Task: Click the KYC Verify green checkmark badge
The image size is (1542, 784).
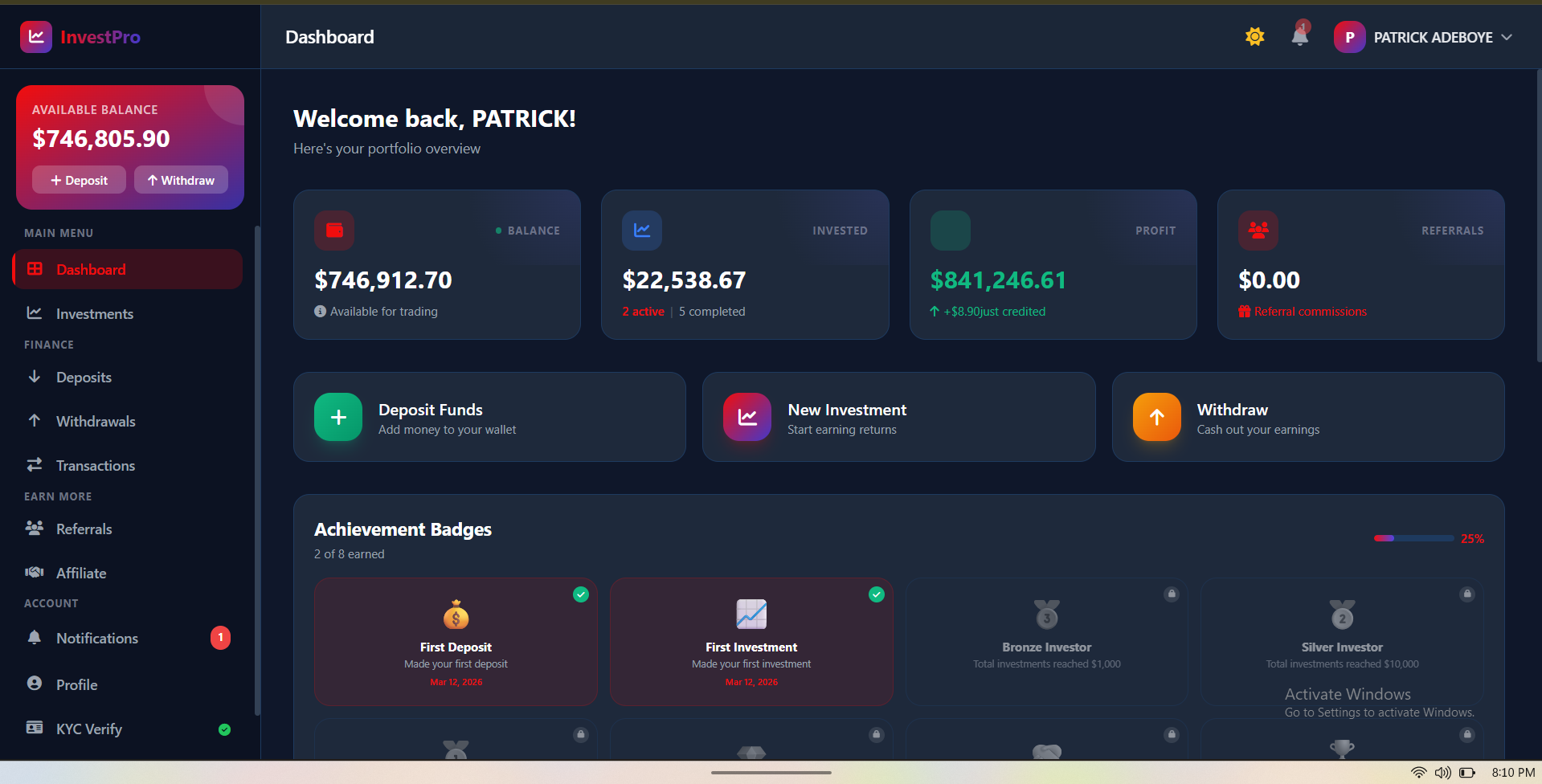Action: pos(224,729)
